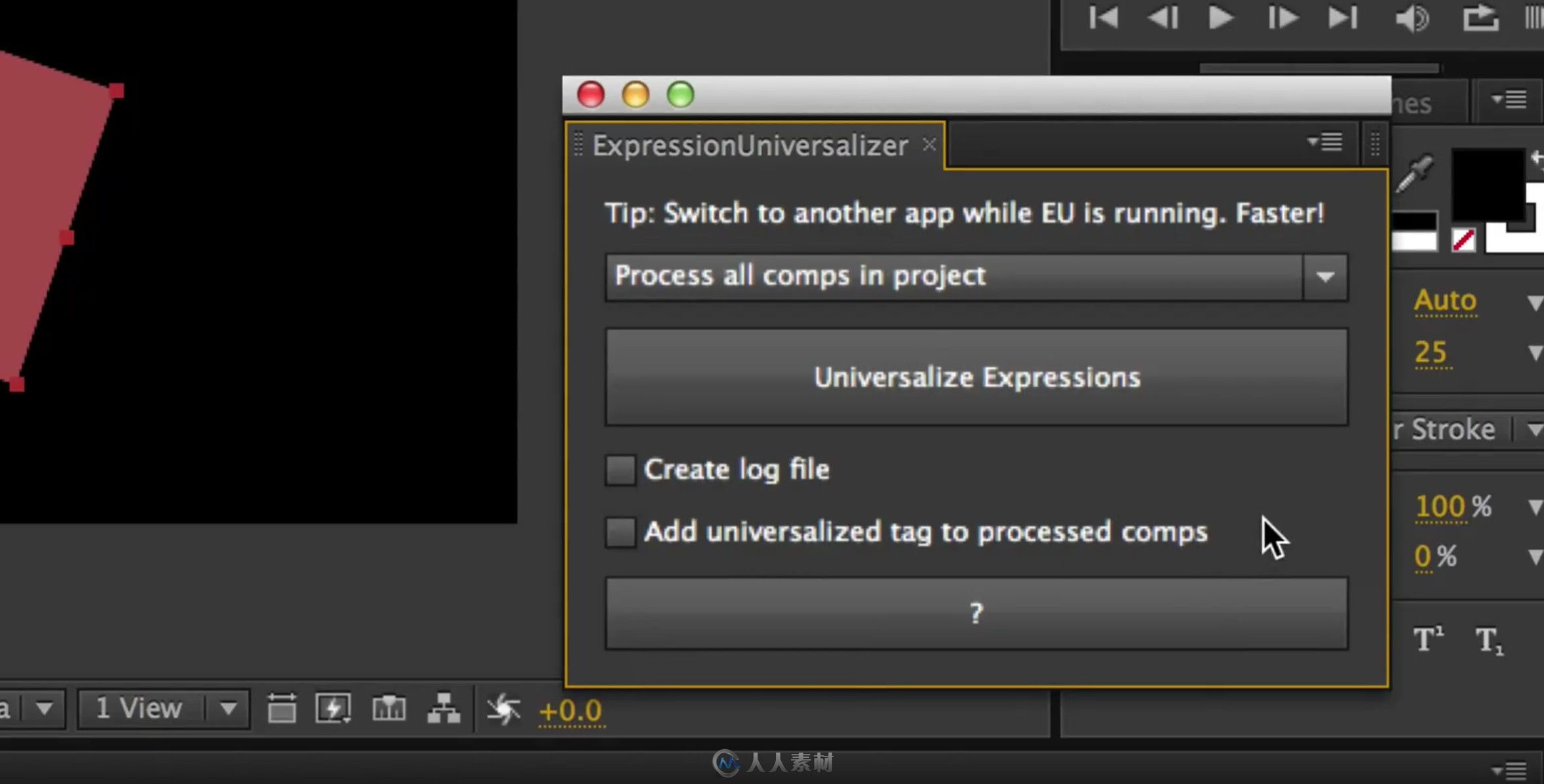Pick color with the eyedropper tool
Image resolution: width=1544 pixels, height=784 pixels.
pos(1415,174)
